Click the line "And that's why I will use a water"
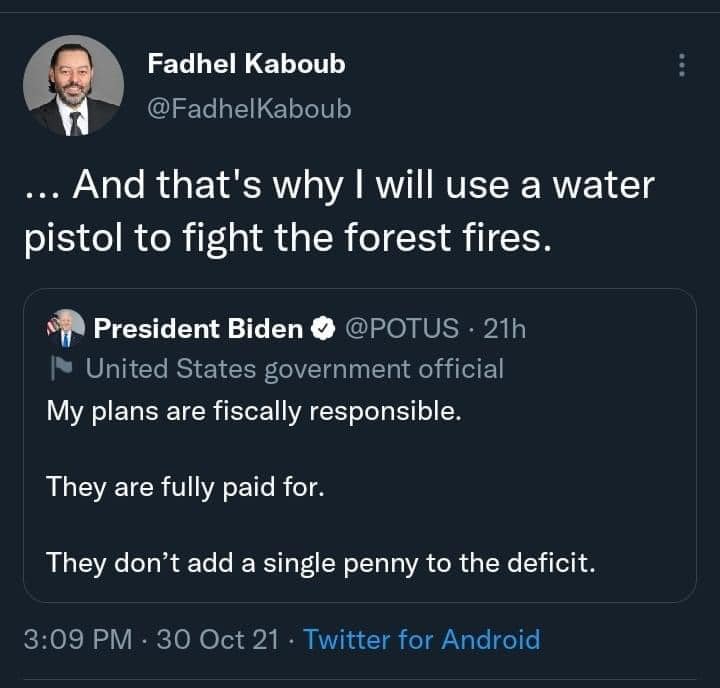Viewport: 720px width, 688px height. coord(365,185)
